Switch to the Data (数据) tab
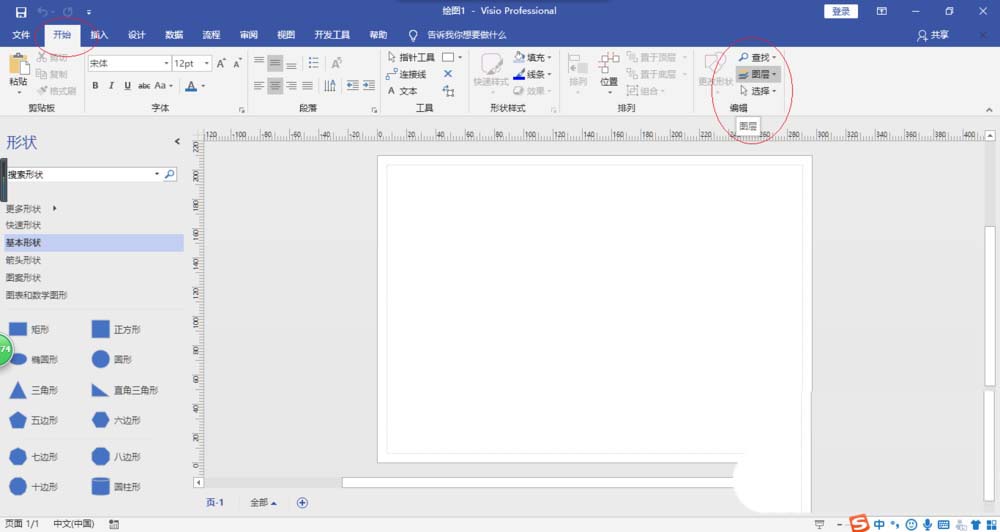Screen dimensions: 1000x532 click(174, 35)
